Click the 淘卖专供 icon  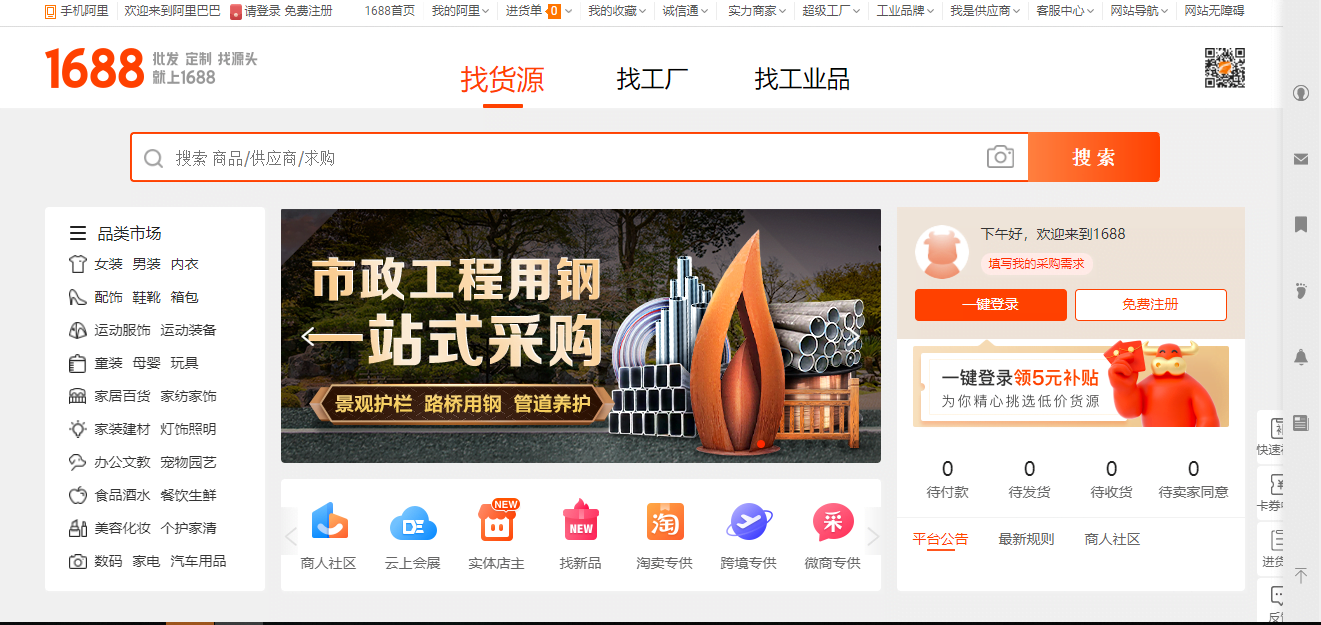click(665, 522)
